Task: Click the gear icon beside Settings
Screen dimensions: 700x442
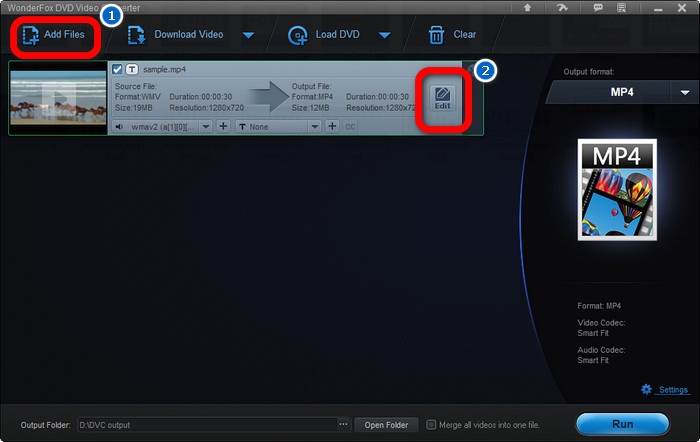Action: tap(646, 389)
